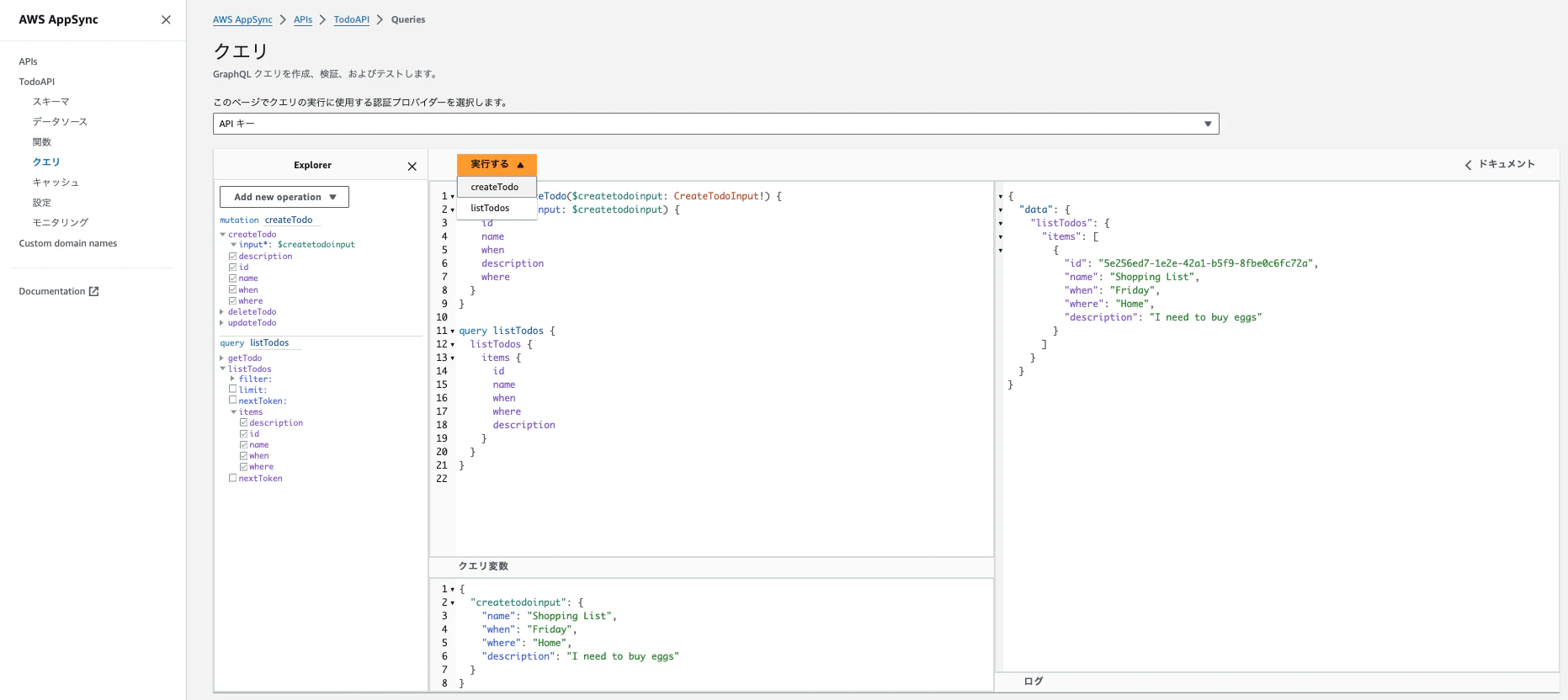Close the AWS AppSync navigation sidebar

tap(166, 19)
